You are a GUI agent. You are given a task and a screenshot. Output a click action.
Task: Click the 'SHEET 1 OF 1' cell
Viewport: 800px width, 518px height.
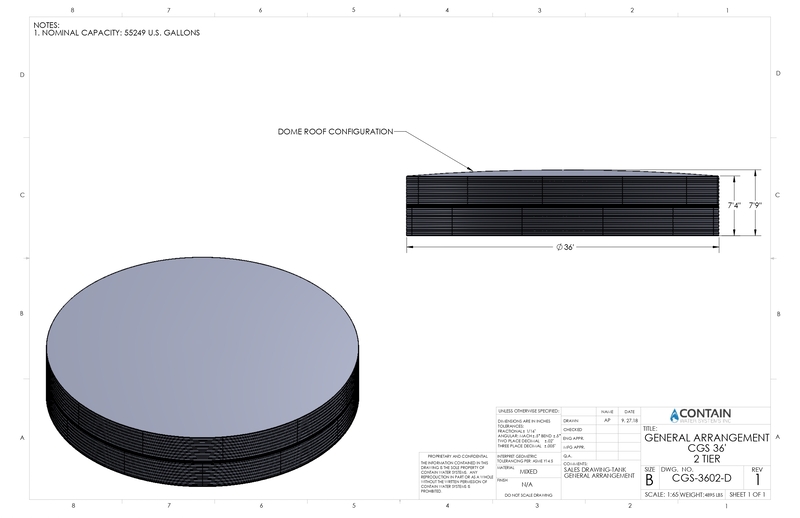[x=747, y=495]
